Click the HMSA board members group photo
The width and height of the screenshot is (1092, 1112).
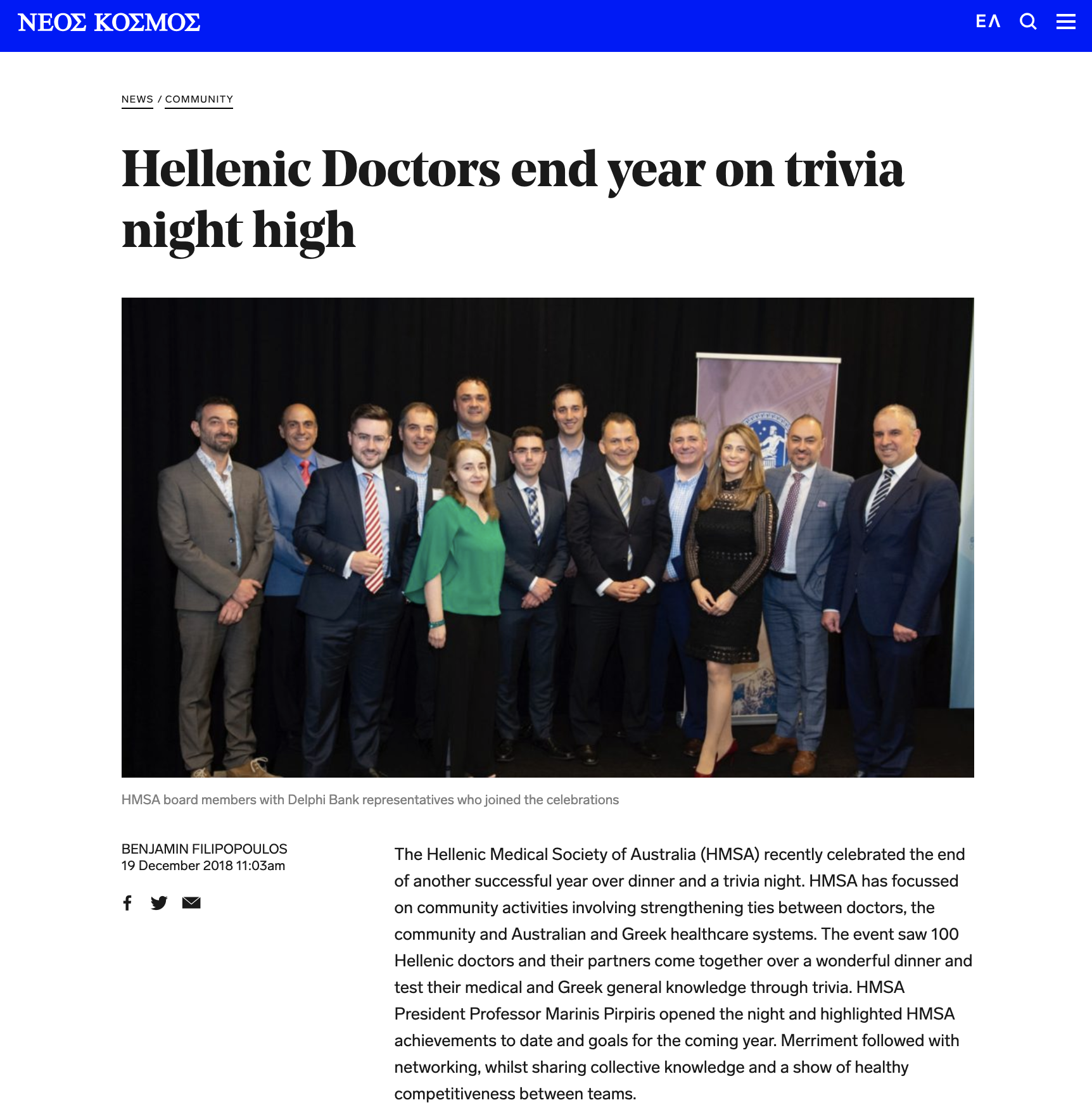tap(547, 537)
